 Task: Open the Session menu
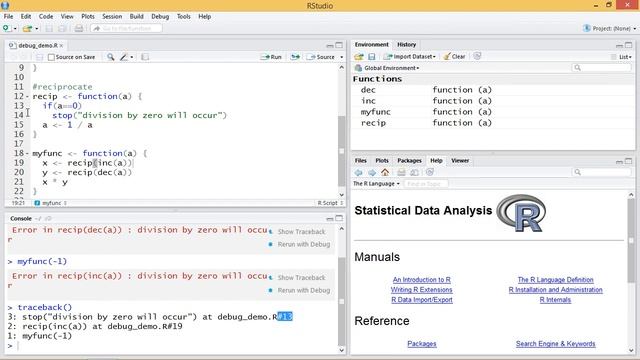[x=112, y=16]
